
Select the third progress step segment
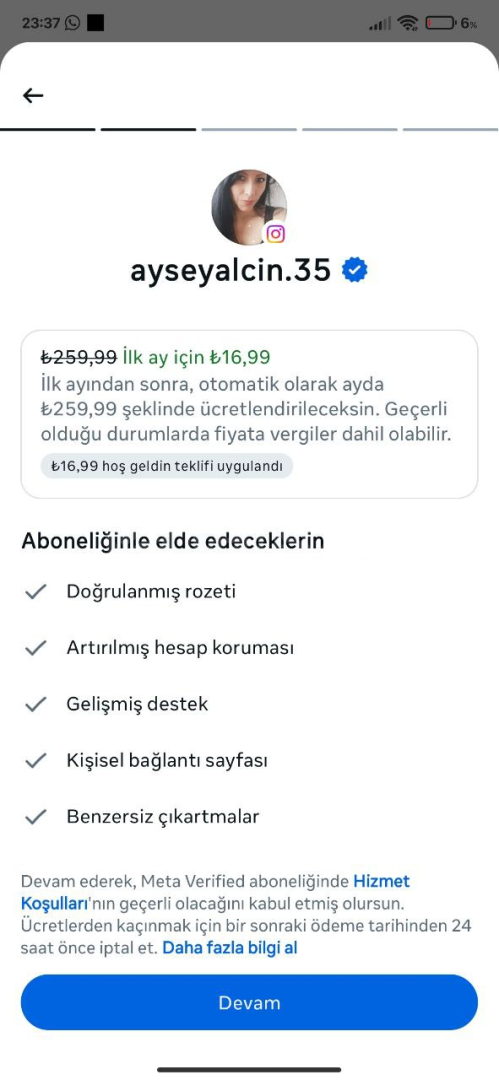click(x=249, y=129)
